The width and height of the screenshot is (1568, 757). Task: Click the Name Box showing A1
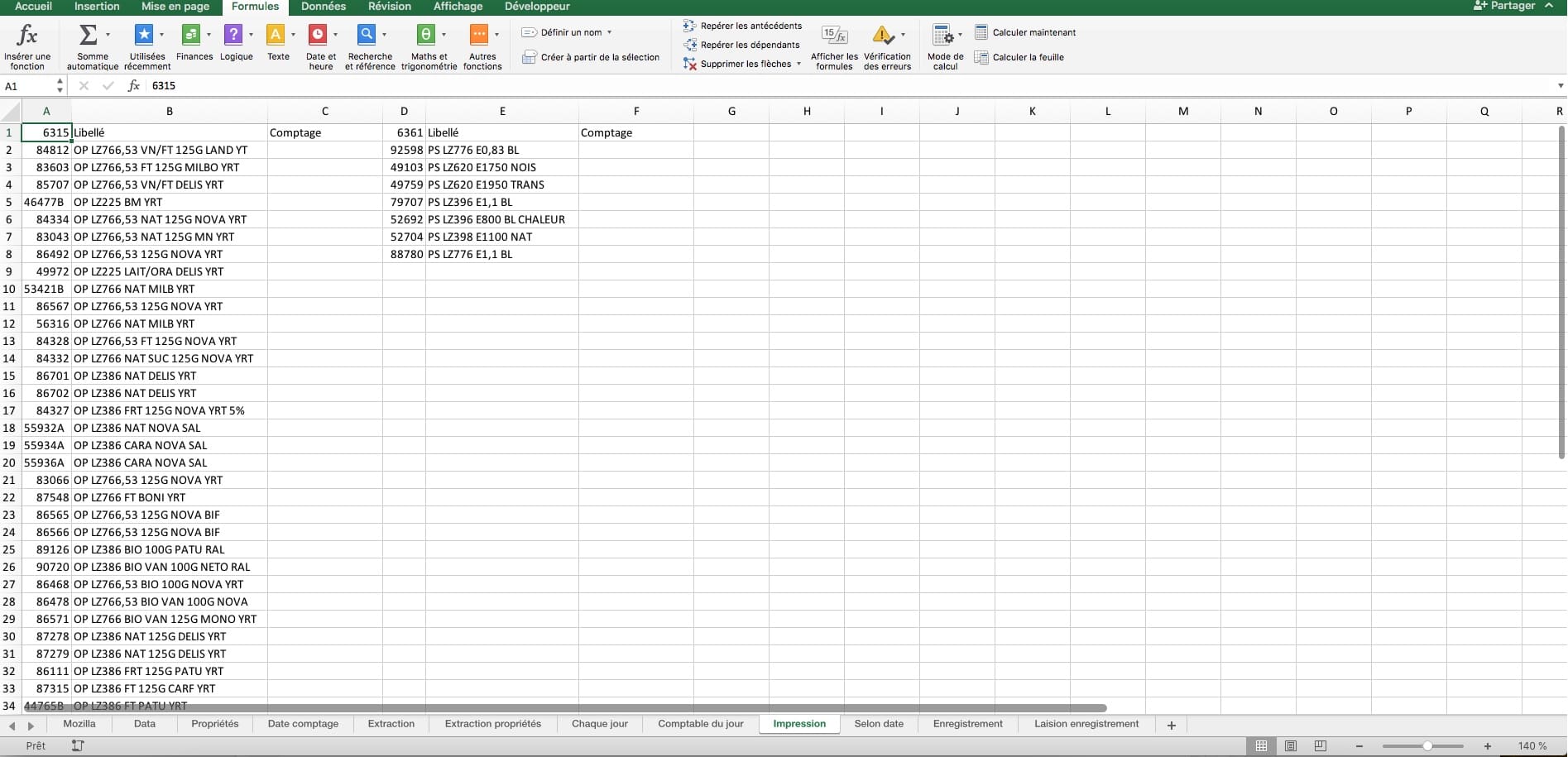click(x=29, y=86)
